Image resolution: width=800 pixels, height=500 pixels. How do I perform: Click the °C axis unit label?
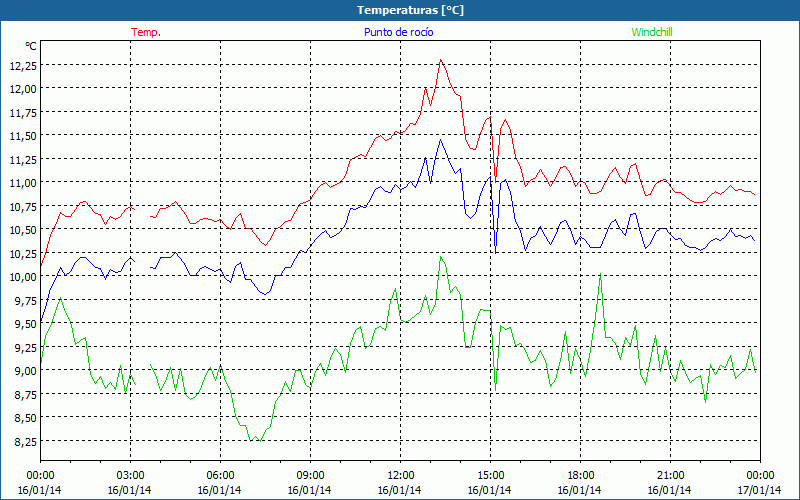tap(31, 46)
